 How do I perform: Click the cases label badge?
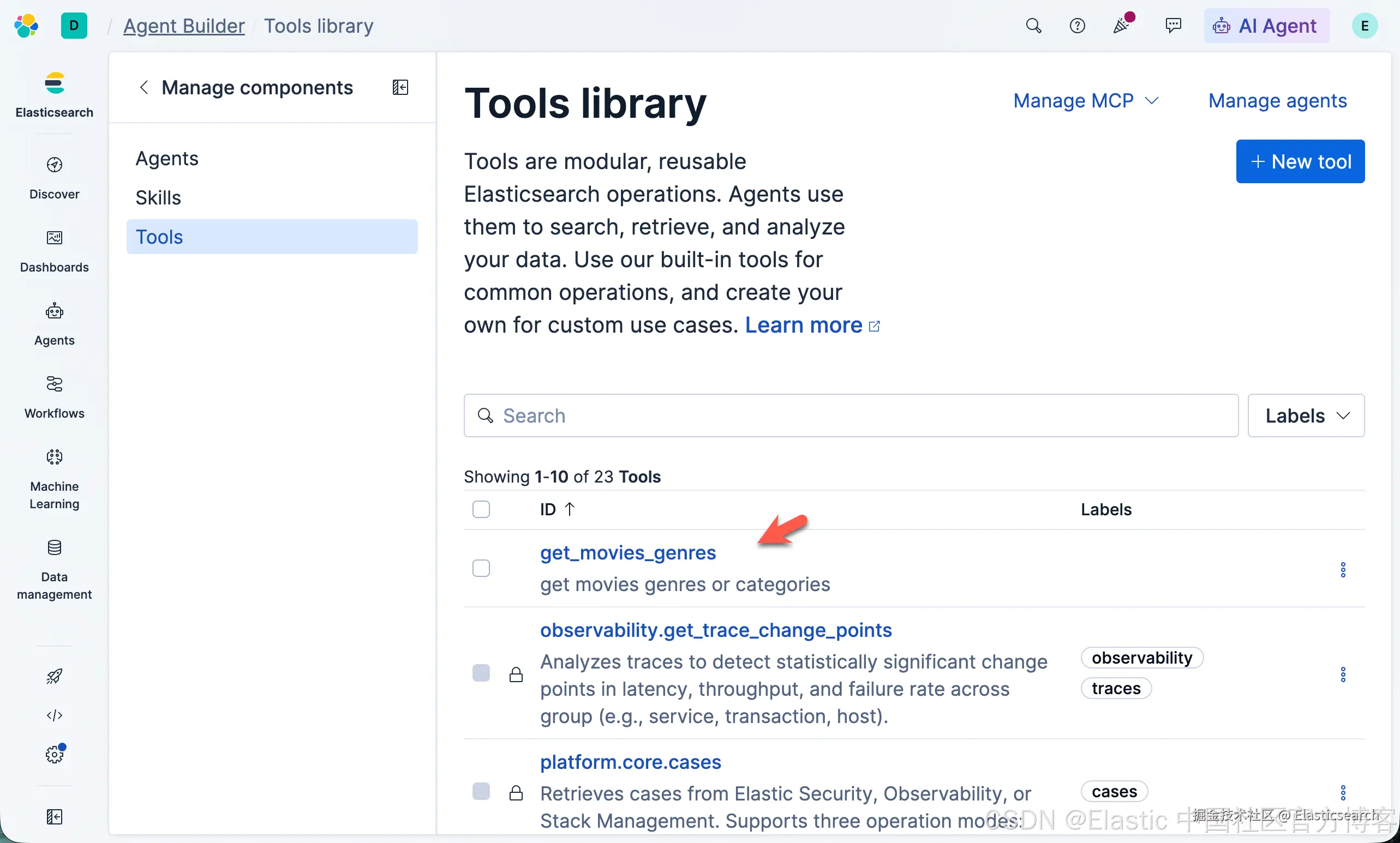click(1114, 791)
